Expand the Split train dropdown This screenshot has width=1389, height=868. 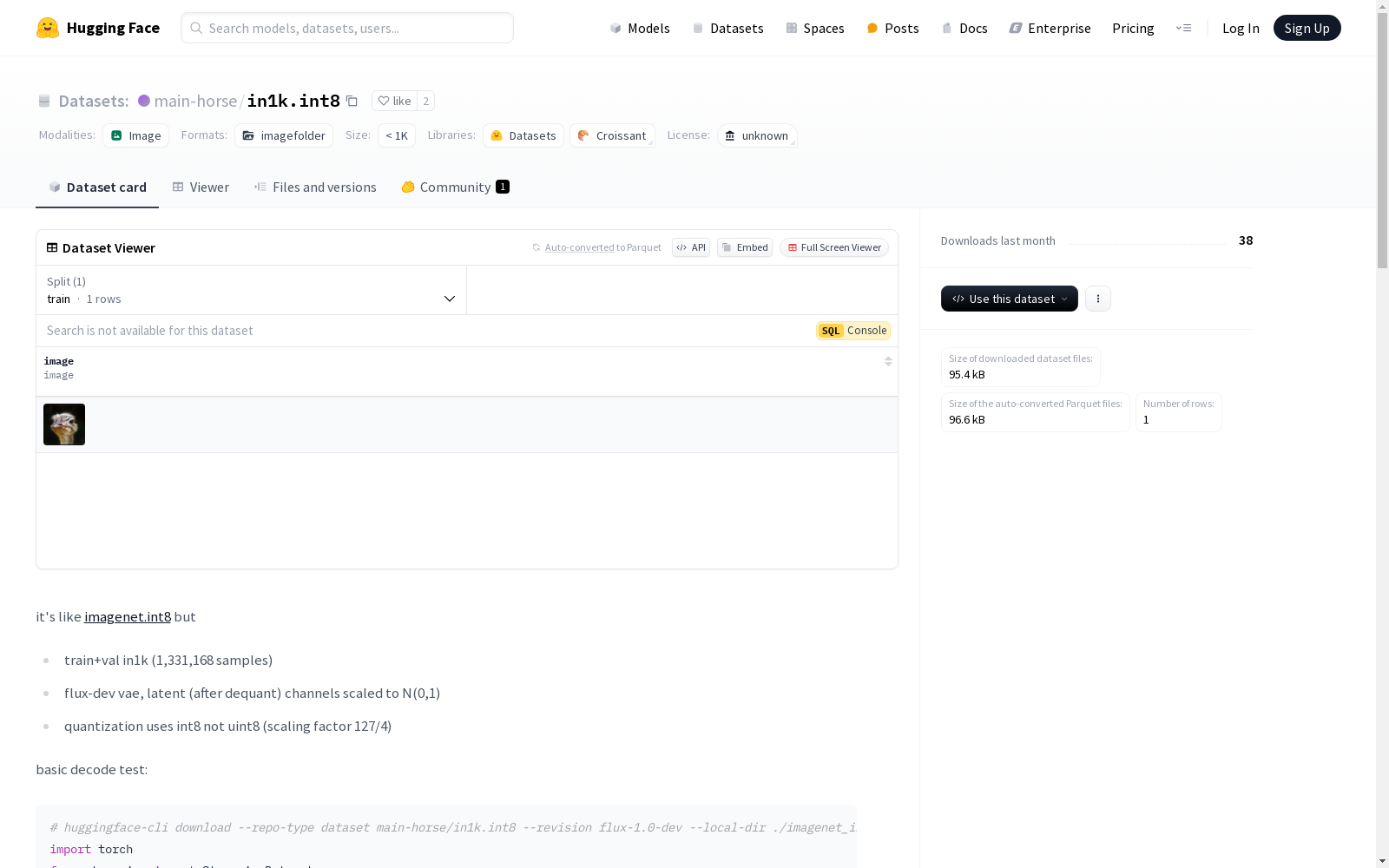tap(252, 290)
